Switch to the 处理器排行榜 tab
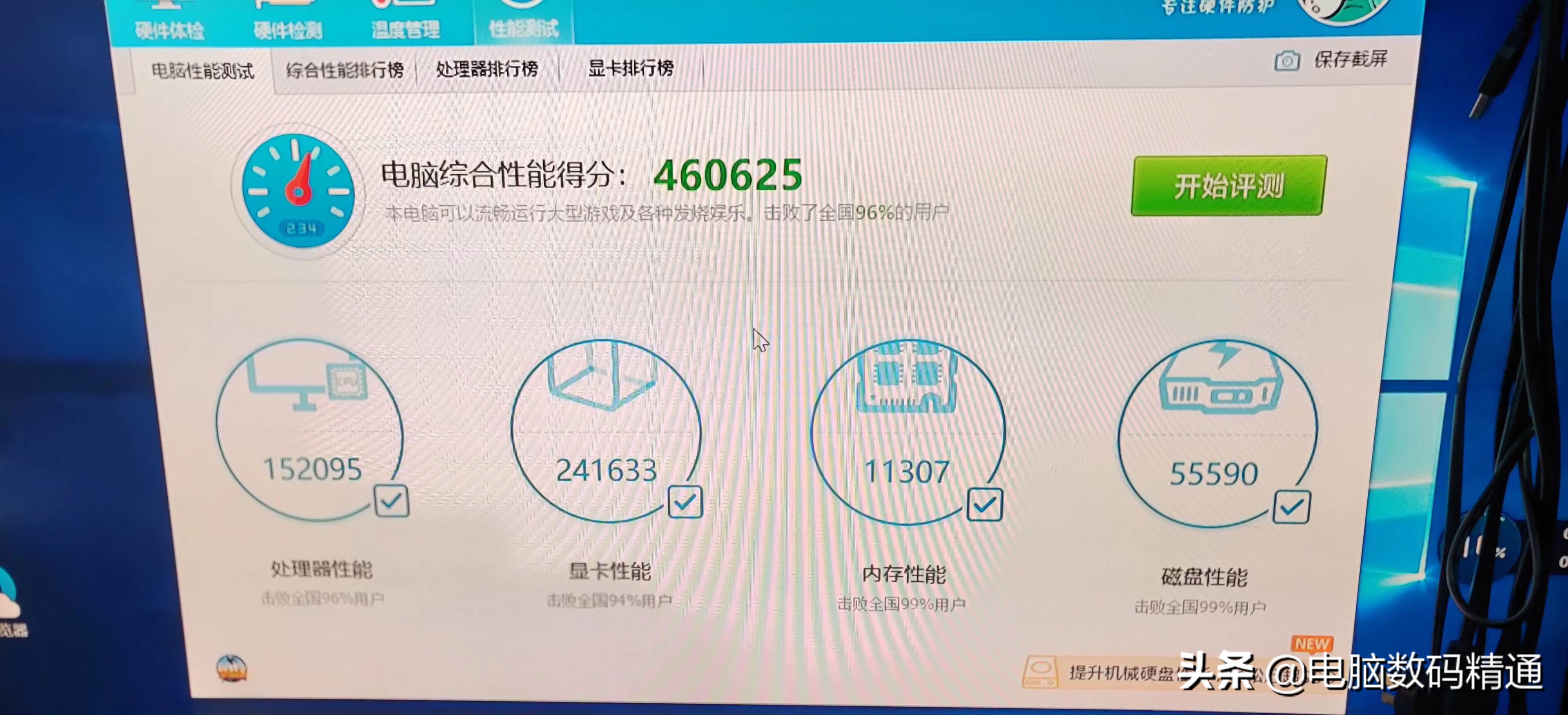The height and width of the screenshot is (715, 1568). (x=486, y=69)
